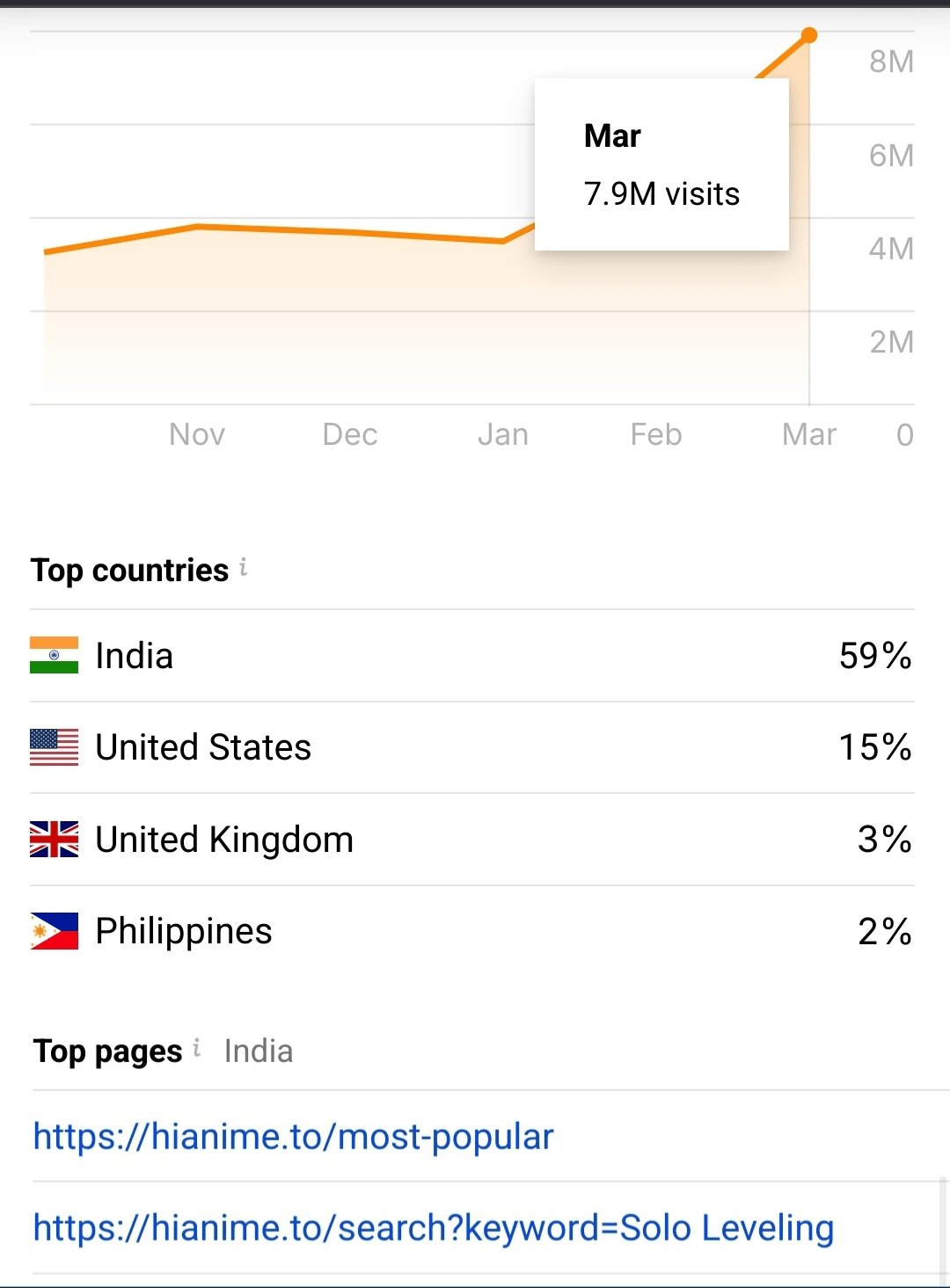Screen dimensions: 950x1288
Task: Click the Nov label on the chart axis
Action: [x=197, y=434]
